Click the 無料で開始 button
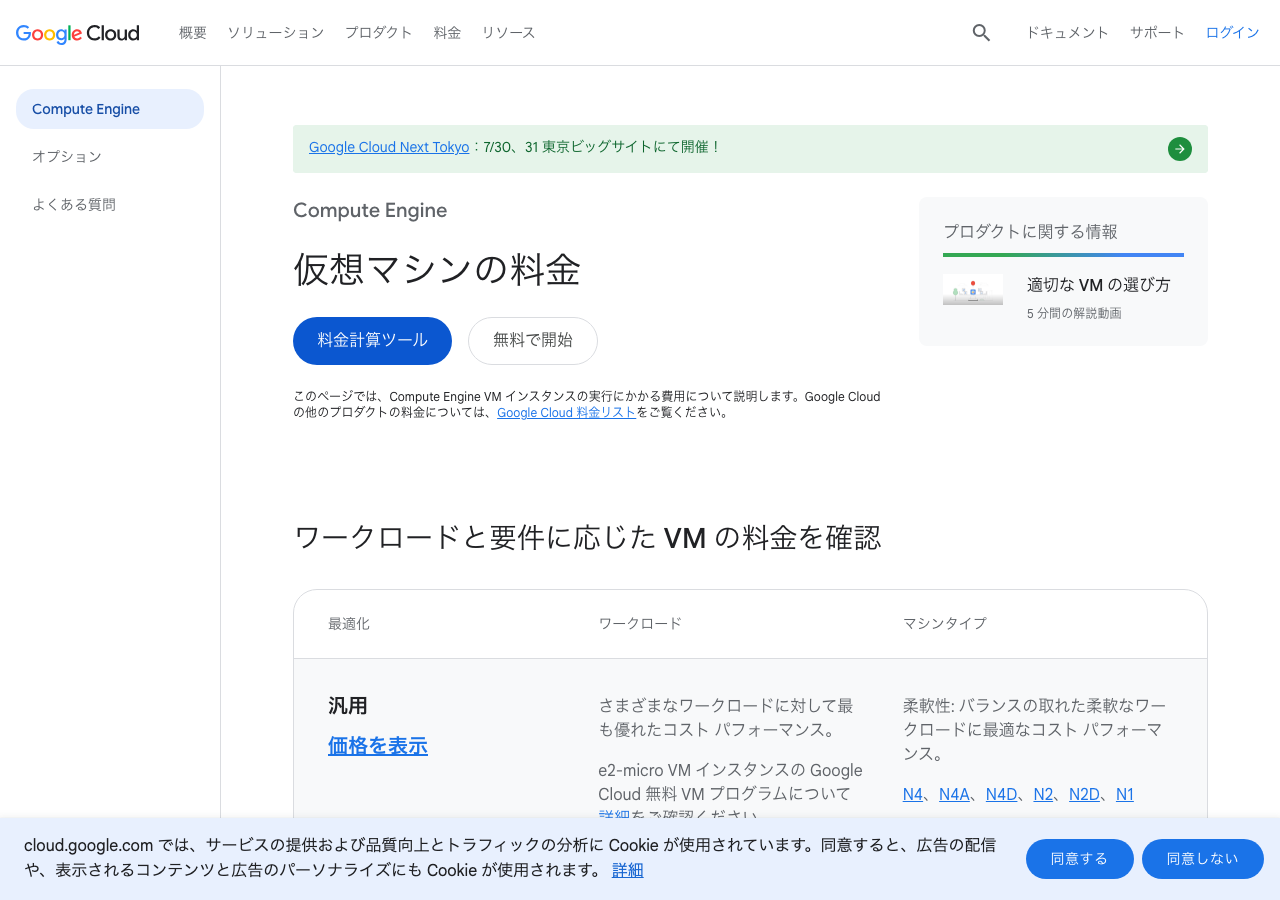 pos(533,341)
